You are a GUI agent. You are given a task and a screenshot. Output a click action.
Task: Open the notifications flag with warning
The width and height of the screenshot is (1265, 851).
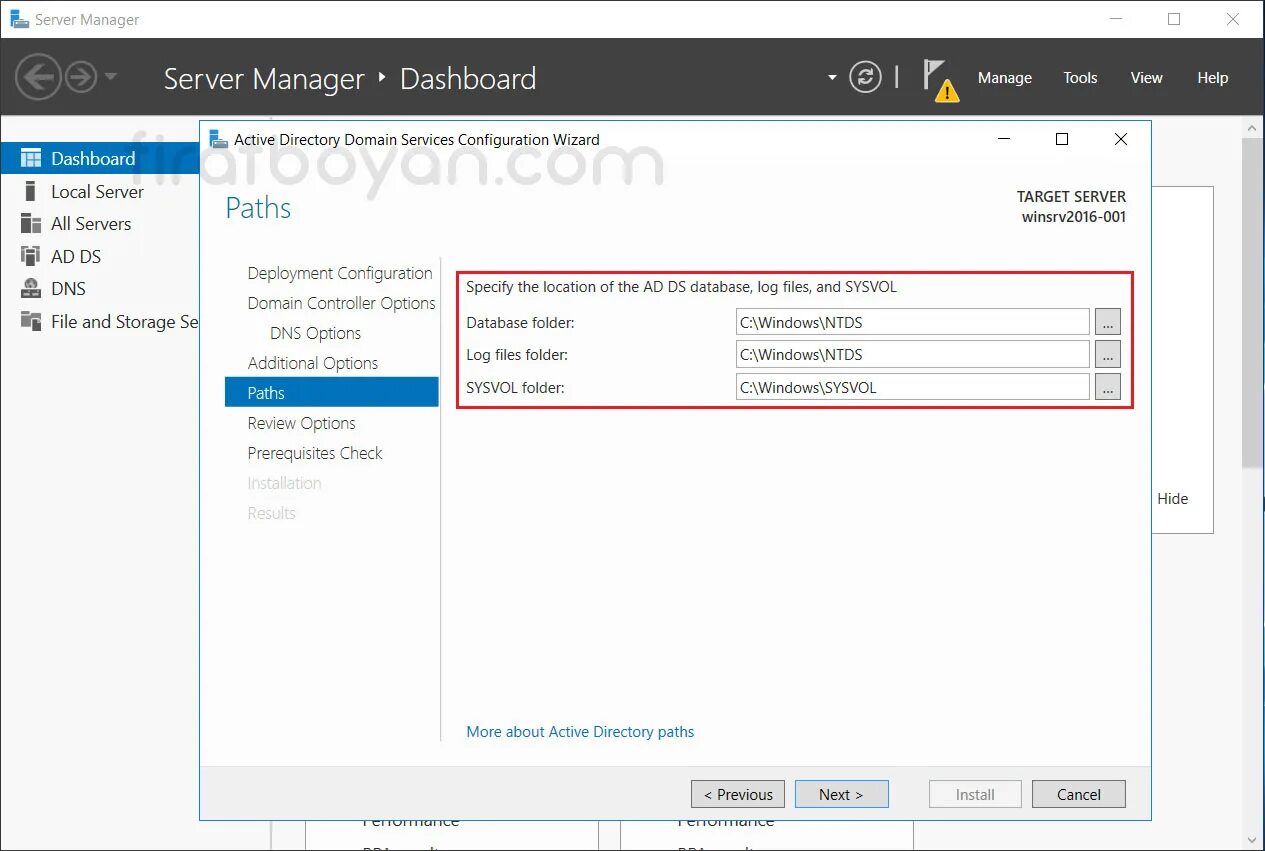940,77
